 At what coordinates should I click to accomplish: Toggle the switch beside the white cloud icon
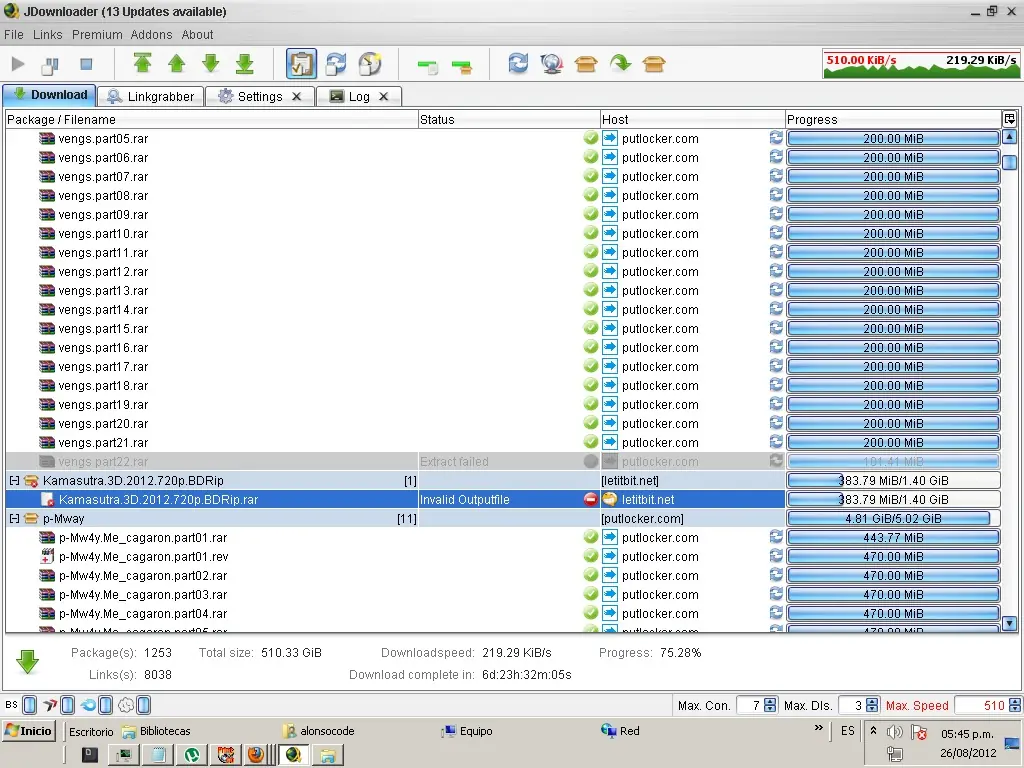tap(144, 705)
